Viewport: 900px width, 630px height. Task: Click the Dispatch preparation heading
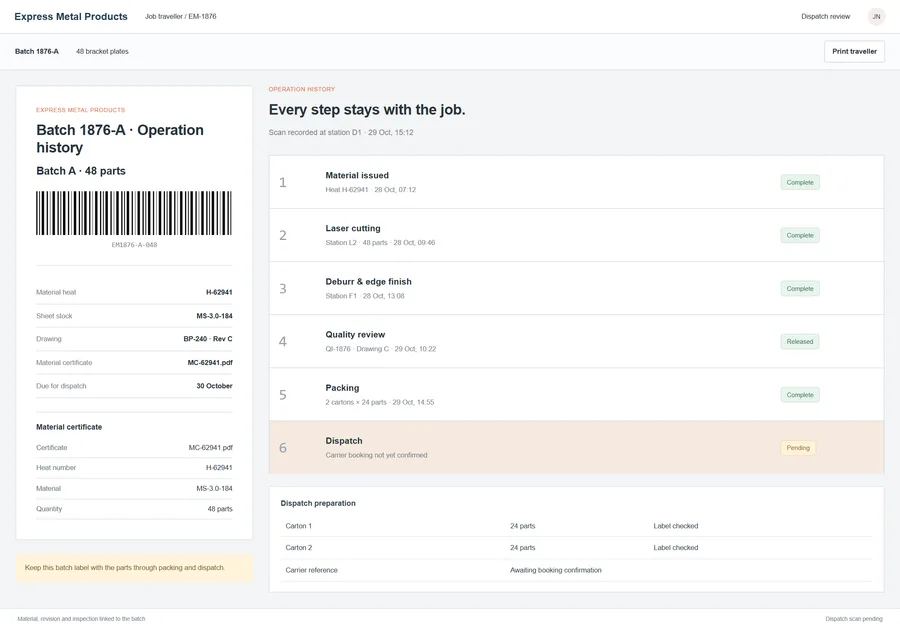(x=318, y=503)
